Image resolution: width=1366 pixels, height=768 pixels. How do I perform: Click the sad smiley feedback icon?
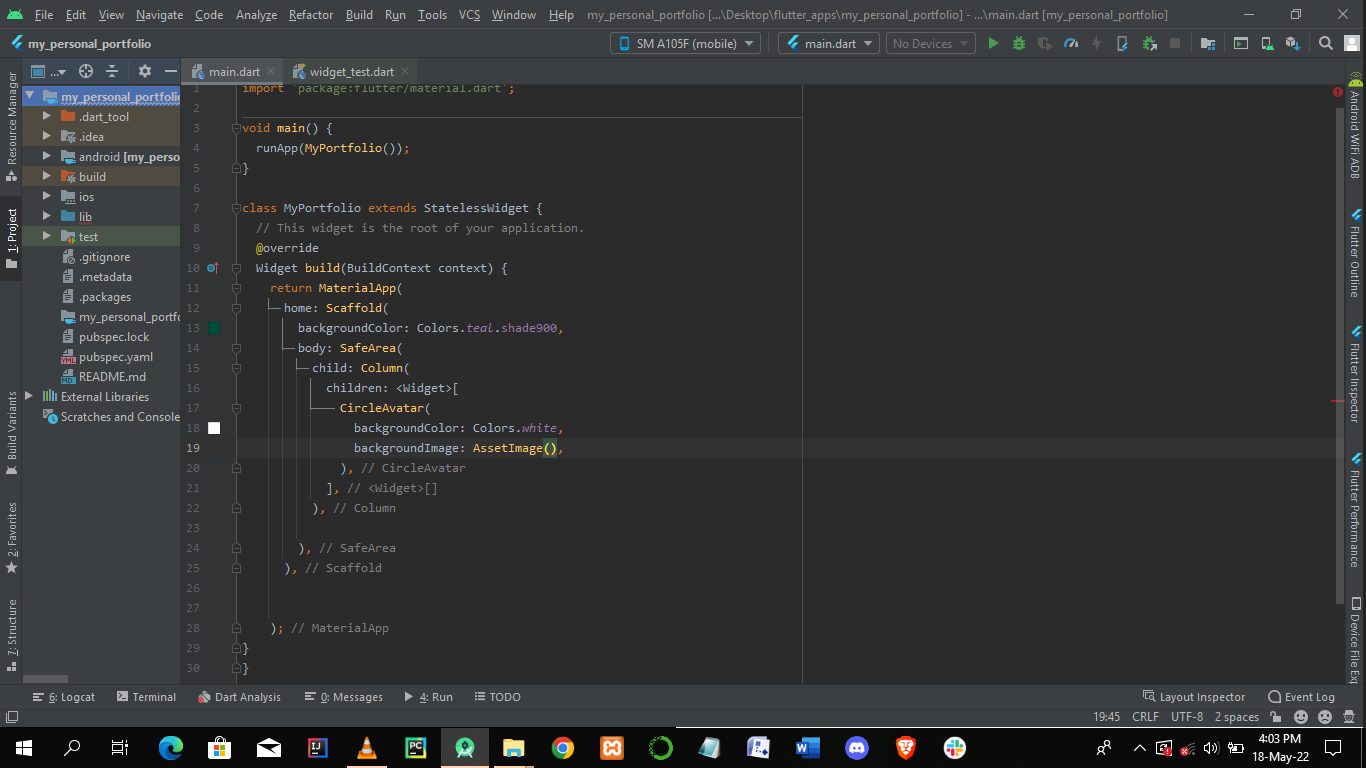coord(1325,717)
